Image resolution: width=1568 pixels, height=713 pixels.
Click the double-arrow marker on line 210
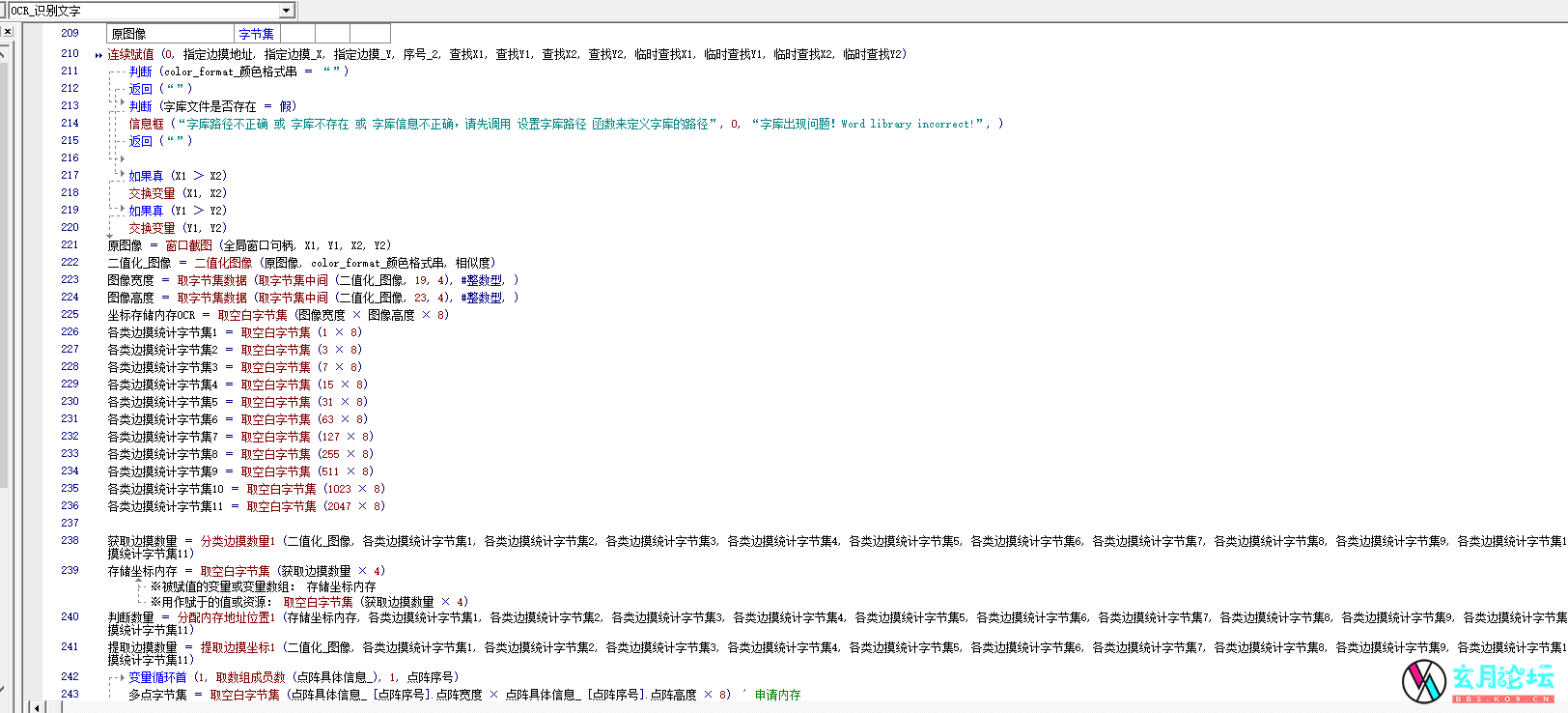pos(98,55)
